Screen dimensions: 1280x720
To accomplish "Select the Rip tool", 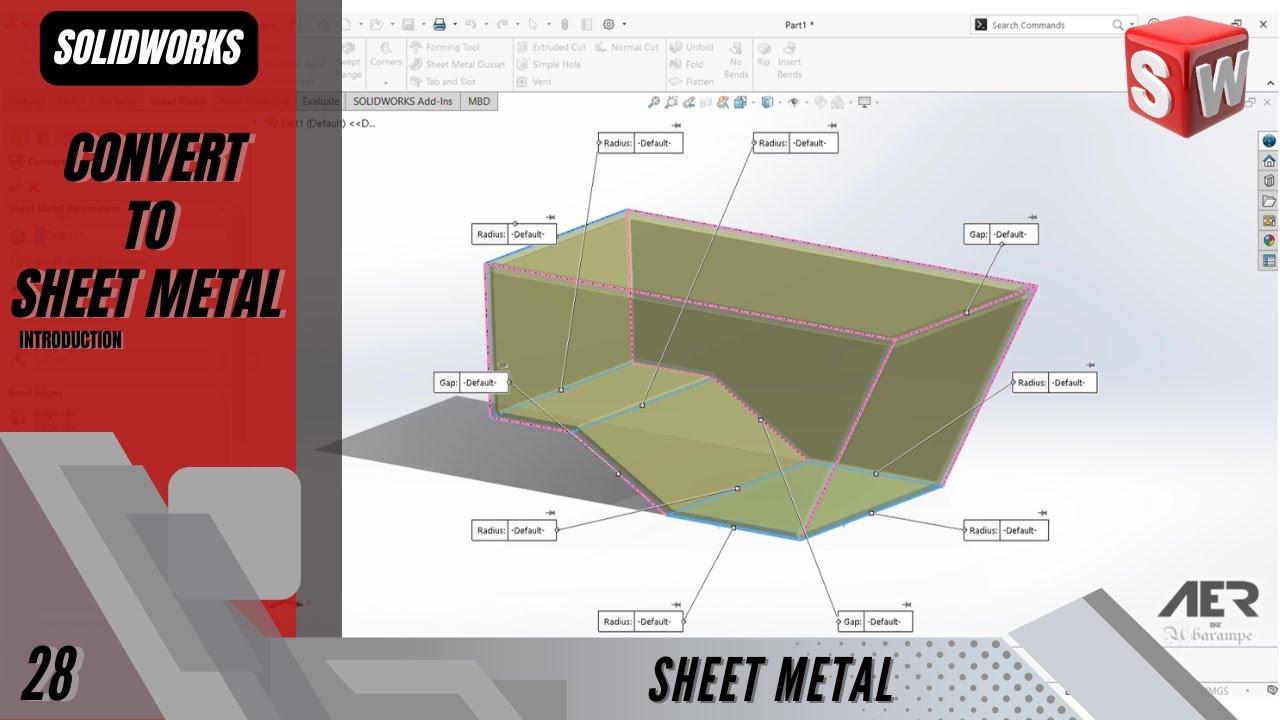I will point(764,54).
